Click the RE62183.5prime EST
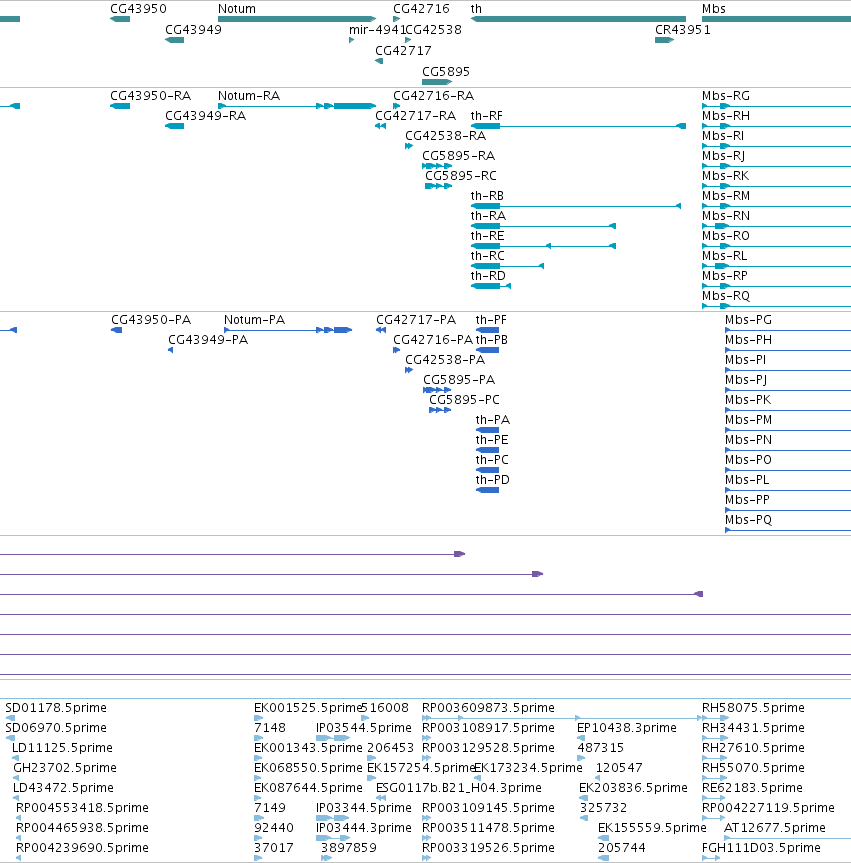 pos(714,798)
